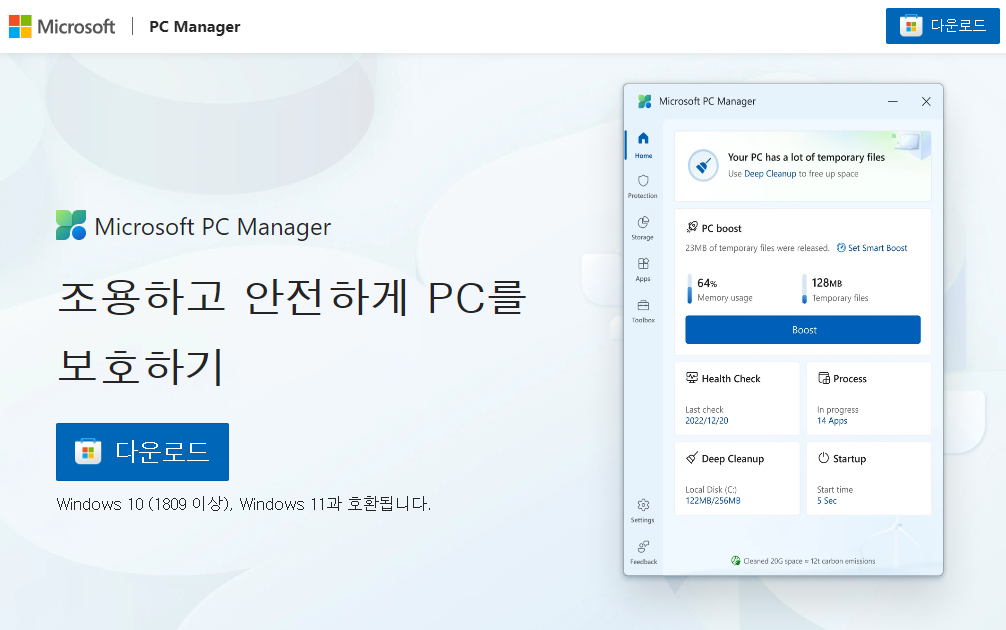Click the Microsoft PC Manager logo beside the headline
1006x630 pixels.
click(x=71, y=225)
